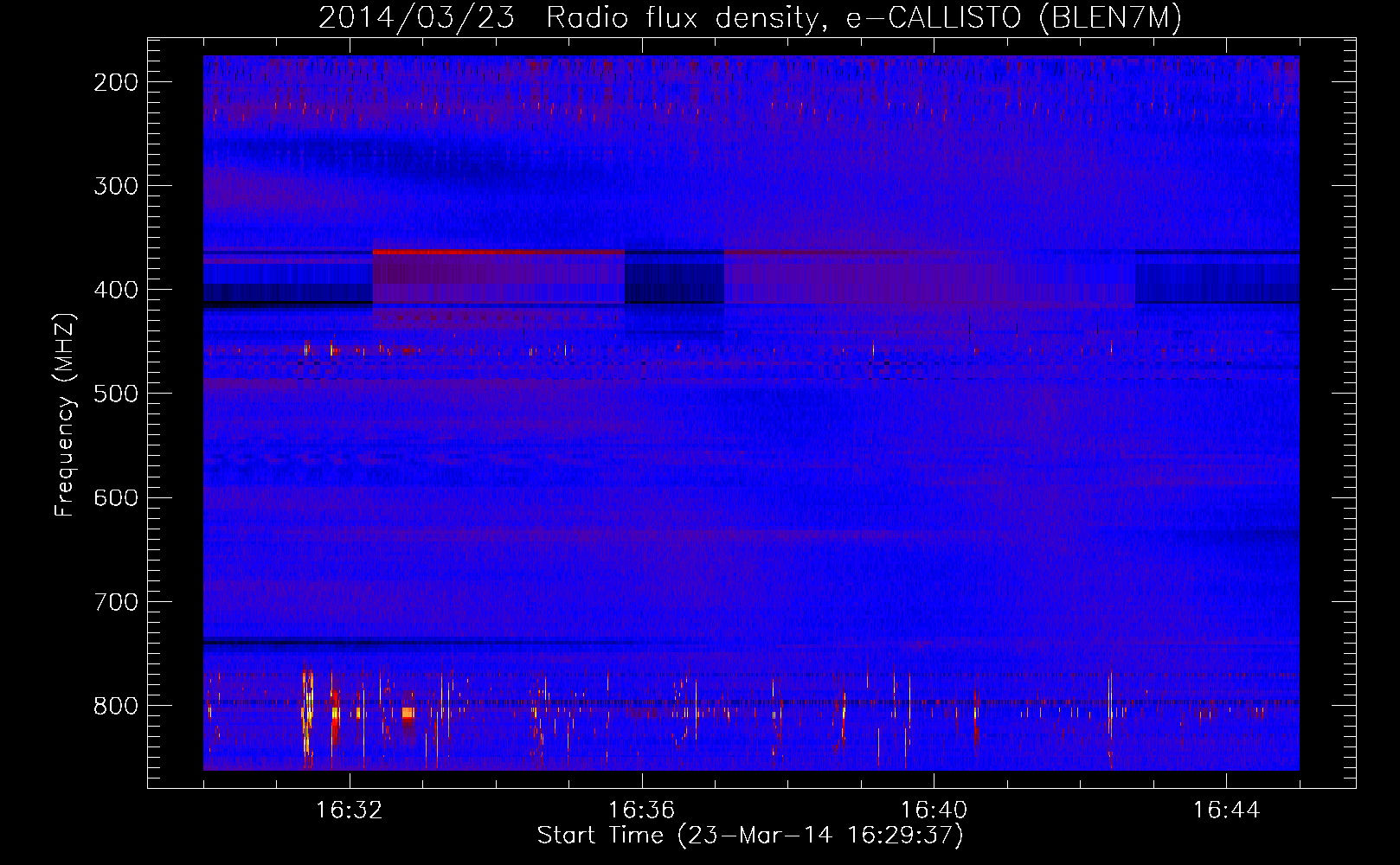Click the 600 frequency tick label
Viewport: 1400px width, 865px height.
115,497
